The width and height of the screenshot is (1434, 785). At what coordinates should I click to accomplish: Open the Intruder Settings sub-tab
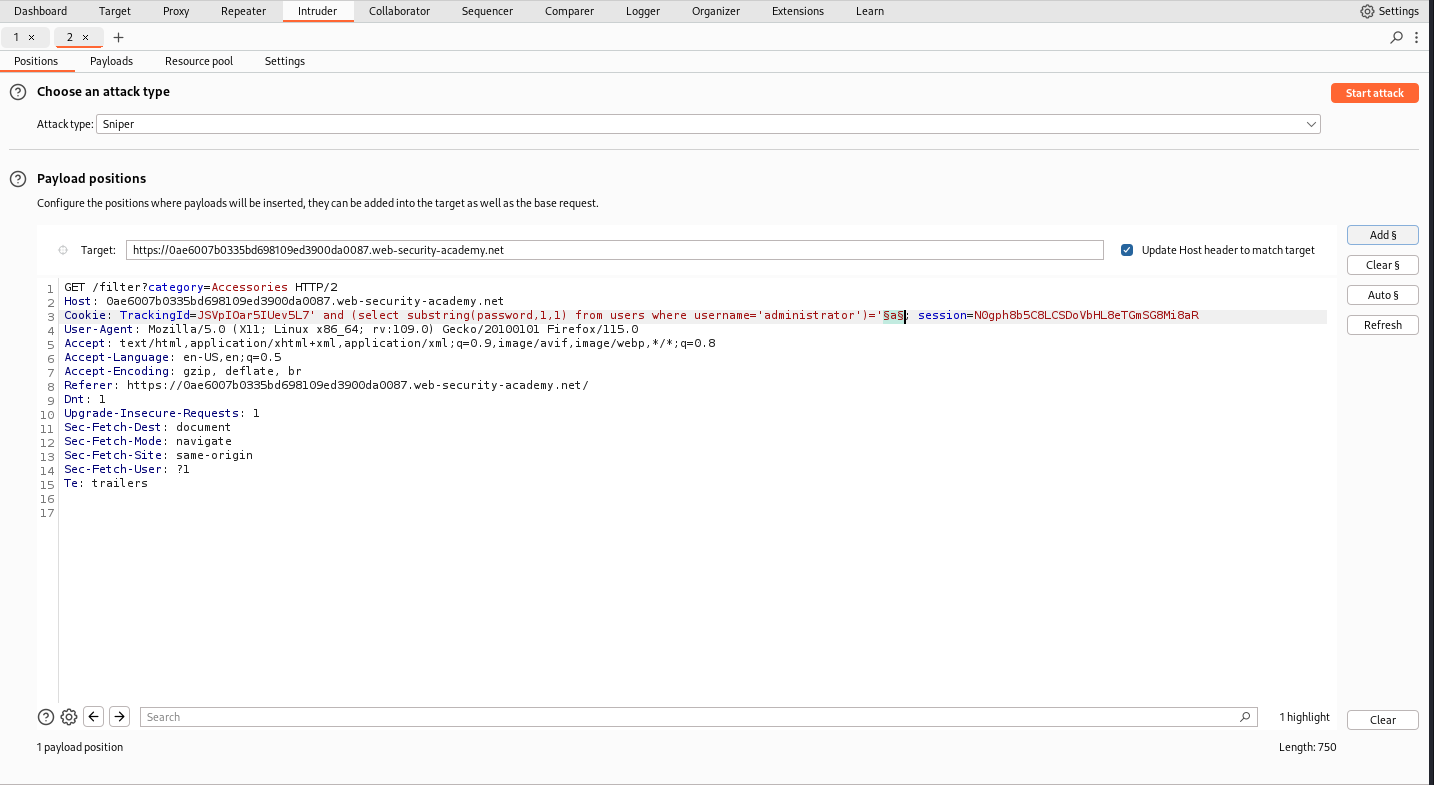pyautogui.click(x=285, y=61)
